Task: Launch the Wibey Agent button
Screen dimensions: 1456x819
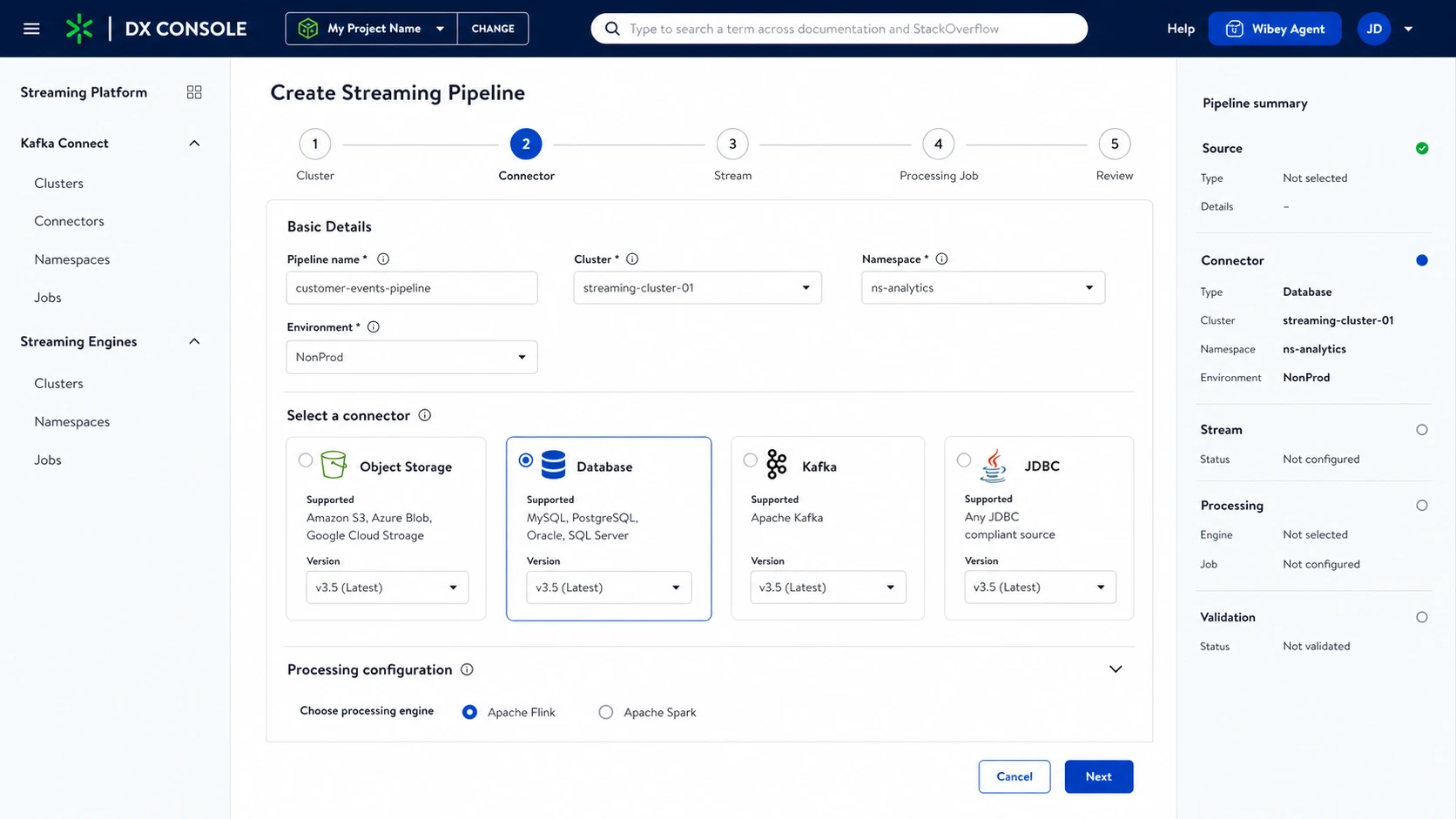Action: (1275, 29)
